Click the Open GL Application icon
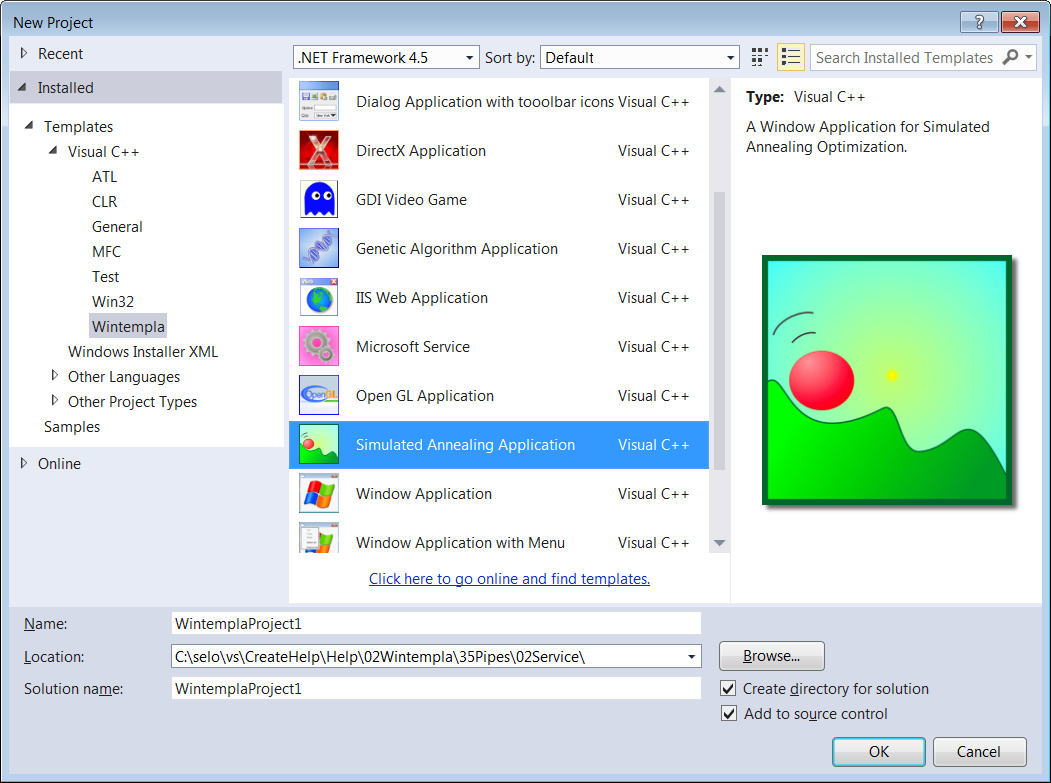 tap(318, 395)
